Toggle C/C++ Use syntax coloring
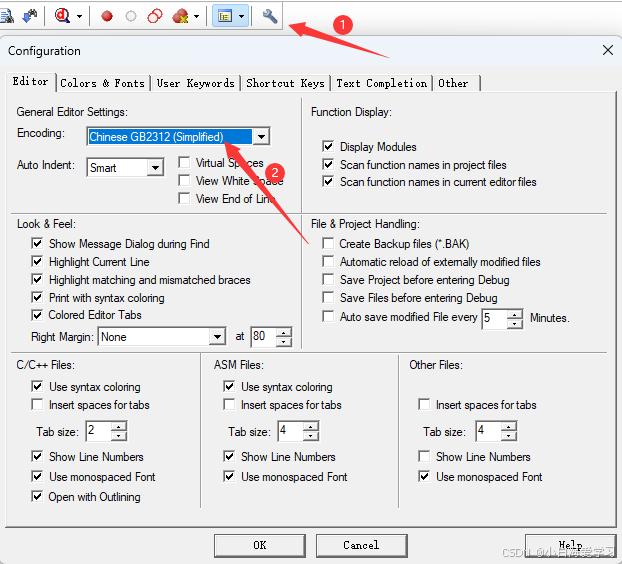The height and width of the screenshot is (564, 622). point(37,386)
